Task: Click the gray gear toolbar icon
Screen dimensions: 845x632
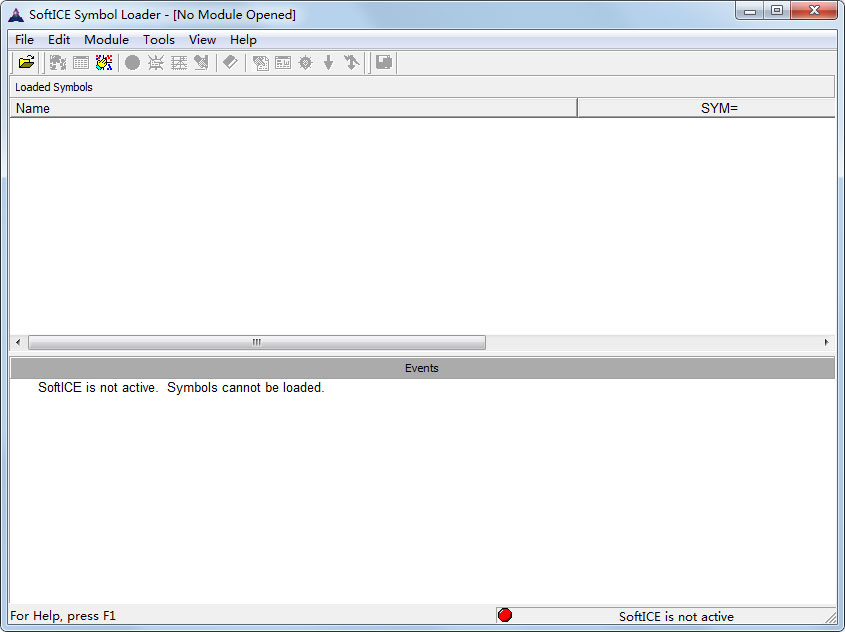Action: pyautogui.click(x=306, y=62)
